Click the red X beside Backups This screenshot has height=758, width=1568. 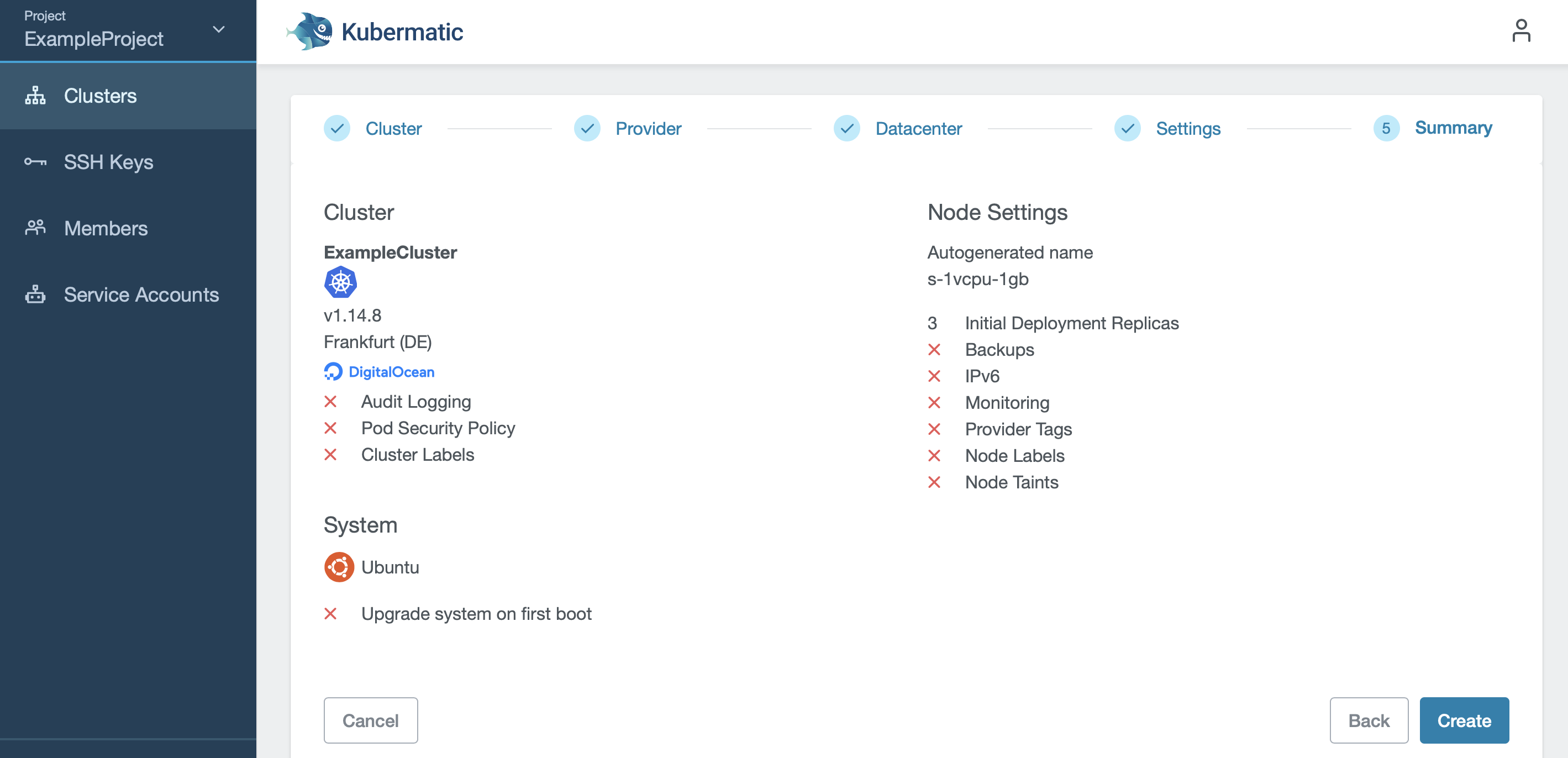pyautogui.click(x=934, y=350)
